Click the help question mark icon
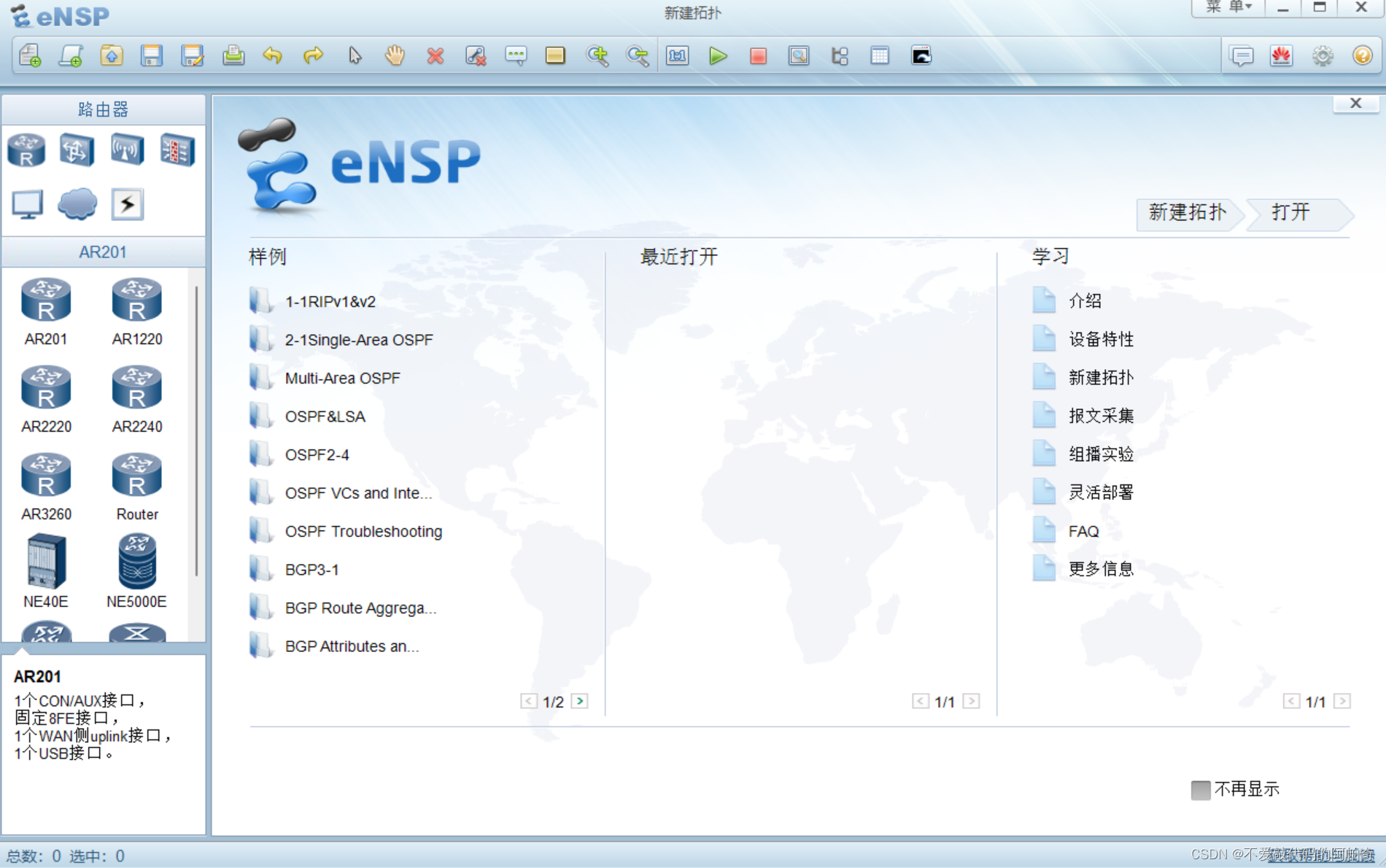Viewport: 1386px width, 868px height. (1362, 55)
